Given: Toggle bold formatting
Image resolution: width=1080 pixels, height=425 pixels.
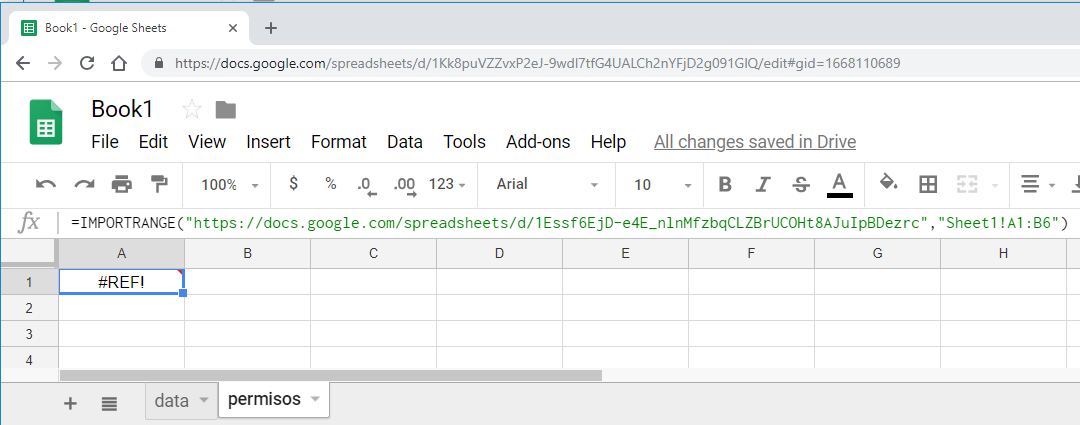Looking at the screenshot, I should (x=725, y=184).
